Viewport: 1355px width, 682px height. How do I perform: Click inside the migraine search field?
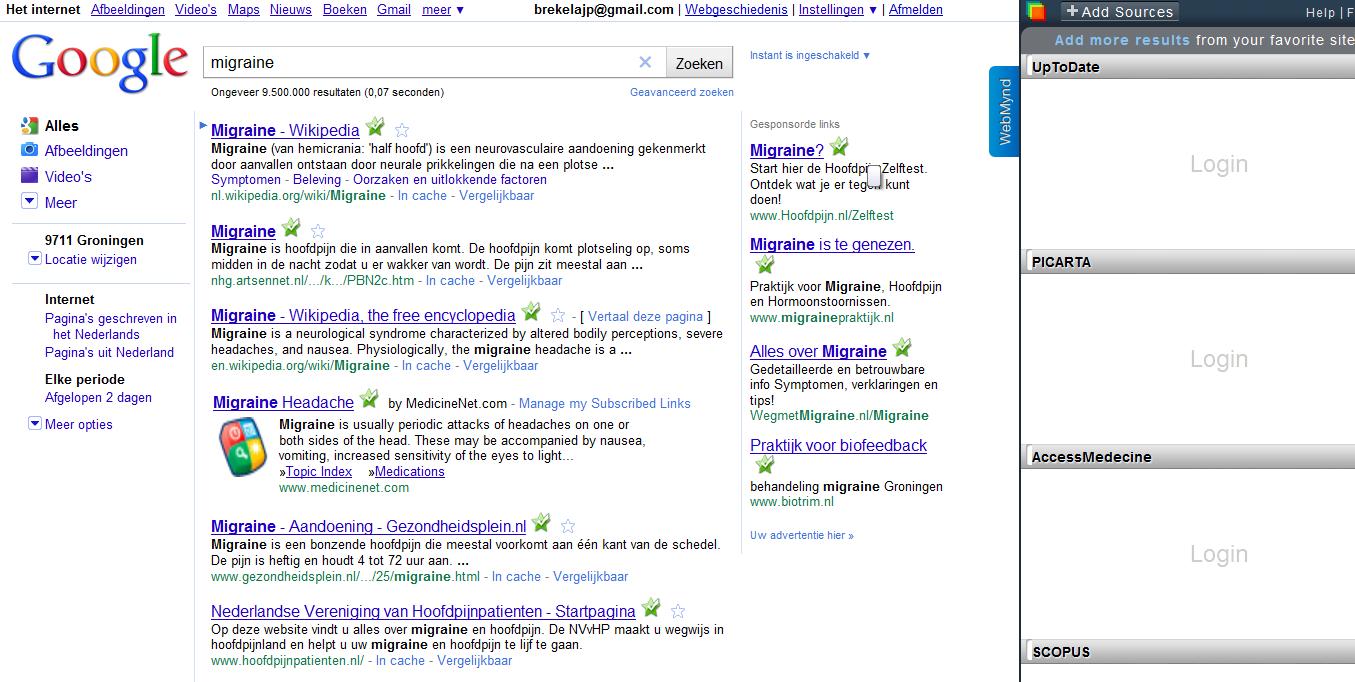(x=420, y=61)
